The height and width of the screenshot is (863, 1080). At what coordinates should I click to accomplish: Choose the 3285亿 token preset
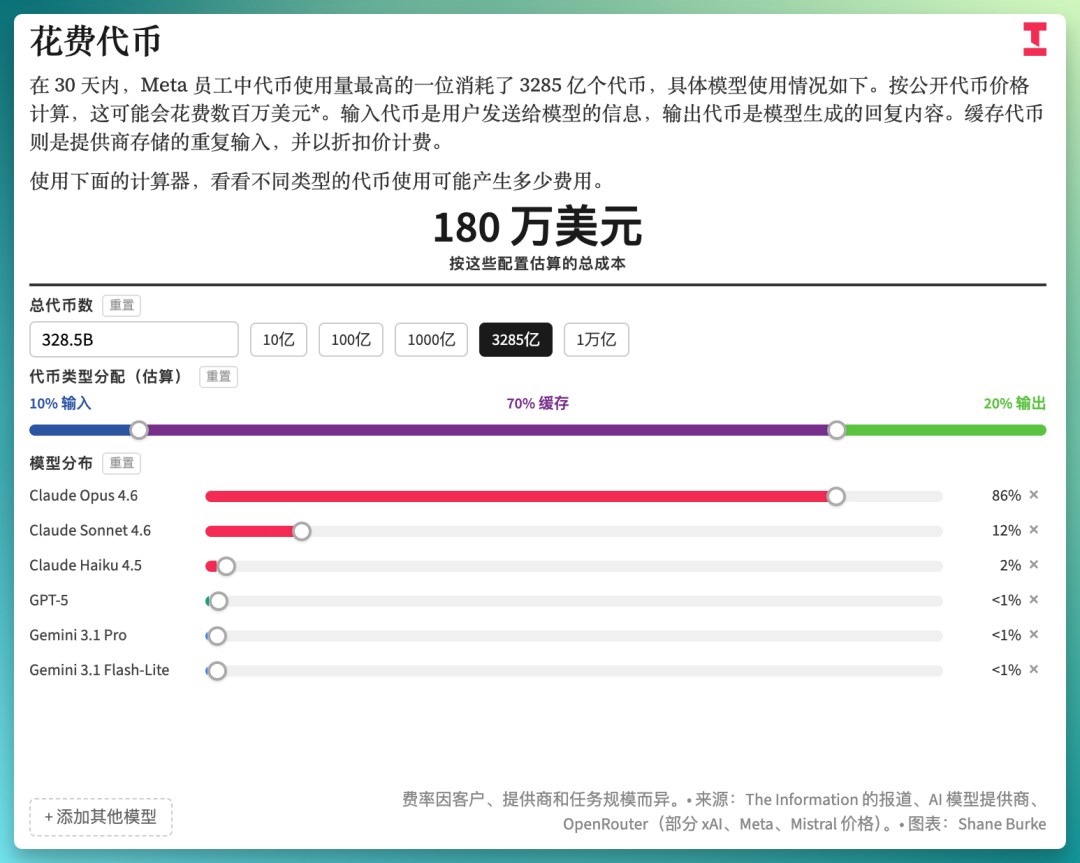pyautogui.click(x=515, y=340)
